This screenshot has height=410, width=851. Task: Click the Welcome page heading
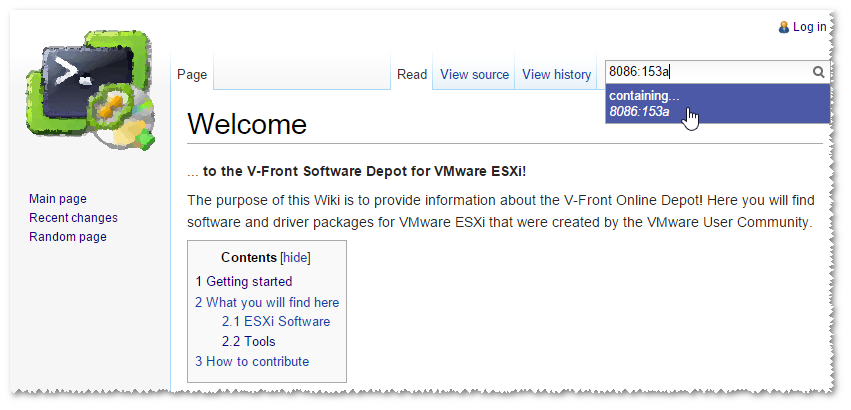pos(247,124)
